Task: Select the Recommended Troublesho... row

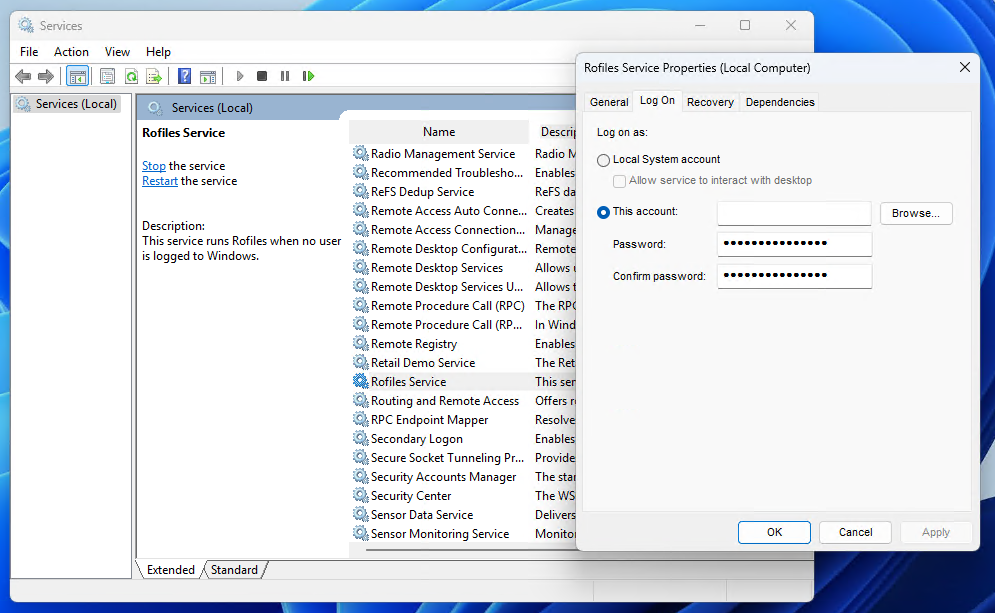Action: point(463,173)
